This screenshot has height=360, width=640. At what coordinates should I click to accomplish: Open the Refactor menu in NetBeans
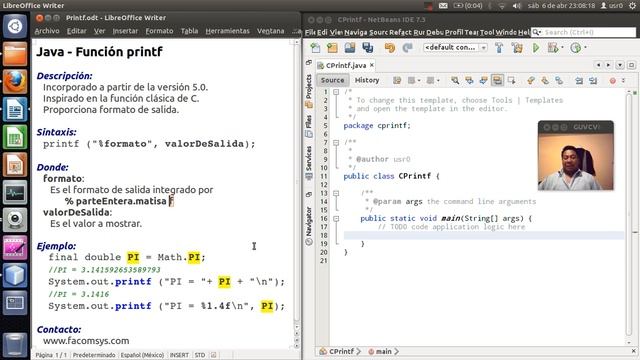(400, 32)
